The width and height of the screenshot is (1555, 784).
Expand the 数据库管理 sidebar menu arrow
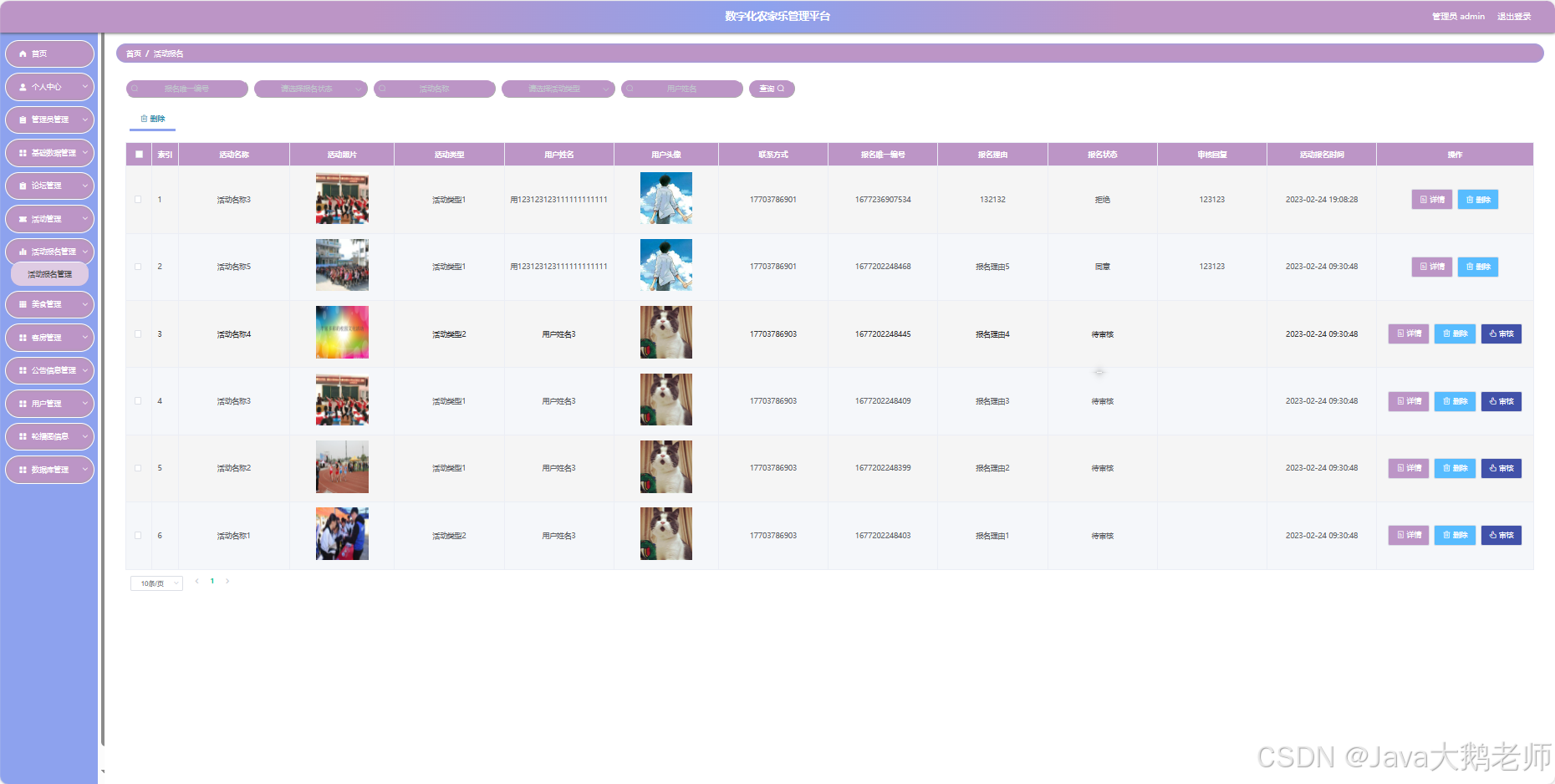point(84,470)
